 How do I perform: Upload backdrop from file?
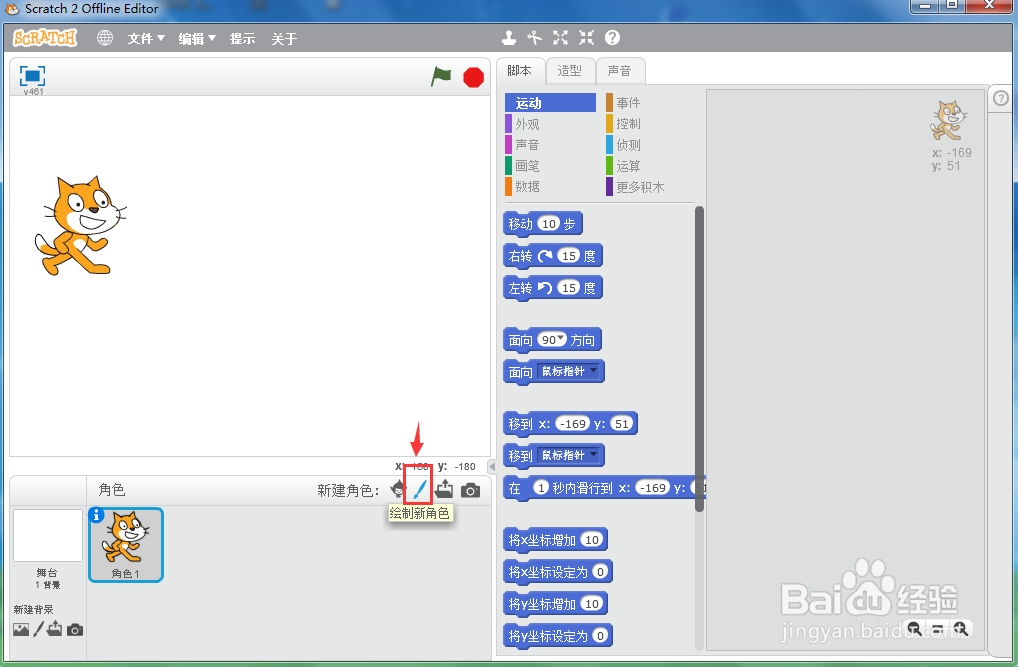point(55,629)
